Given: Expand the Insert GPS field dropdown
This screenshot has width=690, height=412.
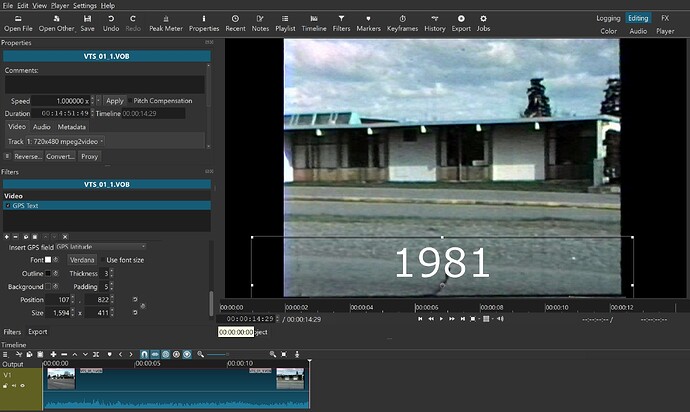Looking at the screenshot, I should 101,247.
